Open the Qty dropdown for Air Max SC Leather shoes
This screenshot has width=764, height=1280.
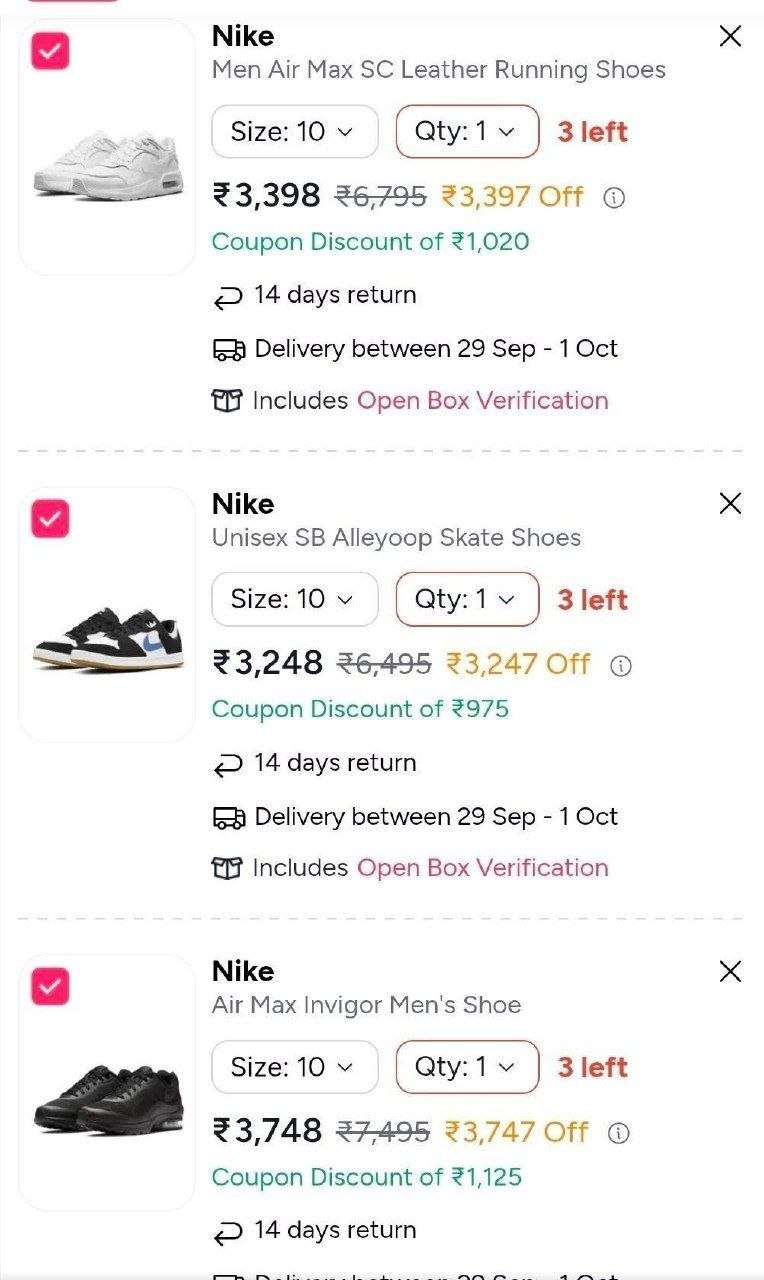(x=467, y=132)
